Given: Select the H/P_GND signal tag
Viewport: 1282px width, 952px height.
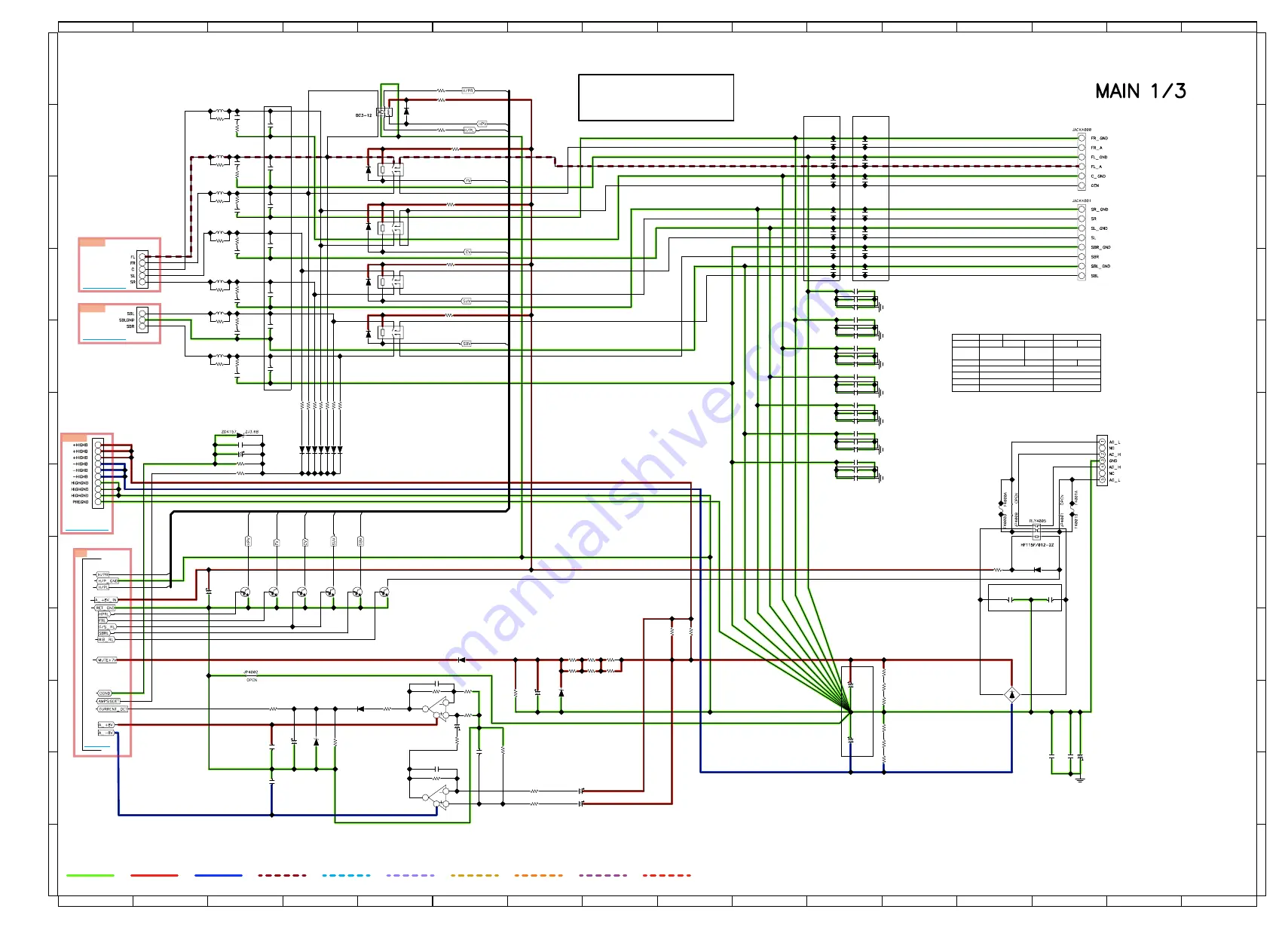Looking at the screenshot, I should [x=108, y=581].
